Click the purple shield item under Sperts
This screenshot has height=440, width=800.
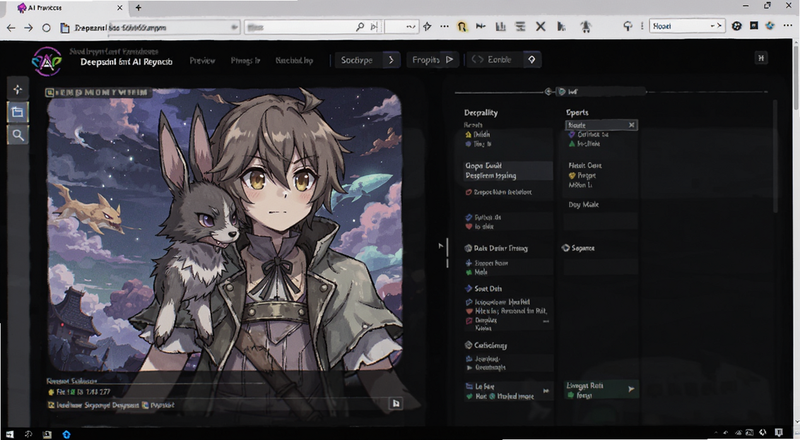pos(588,135)
